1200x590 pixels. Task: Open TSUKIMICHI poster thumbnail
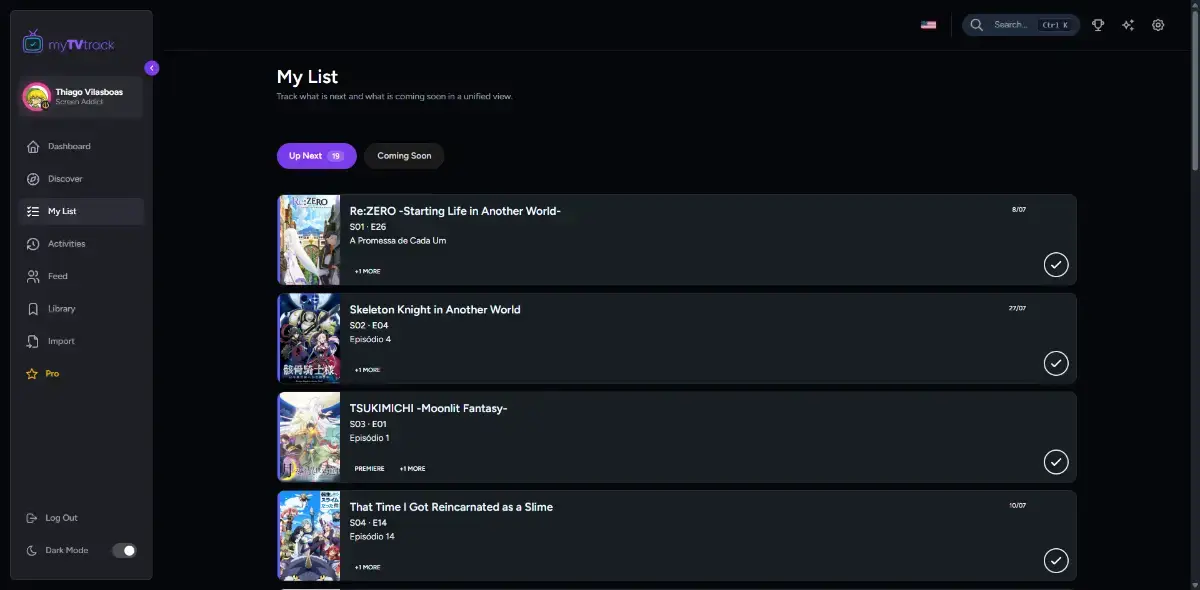(309, 437)
